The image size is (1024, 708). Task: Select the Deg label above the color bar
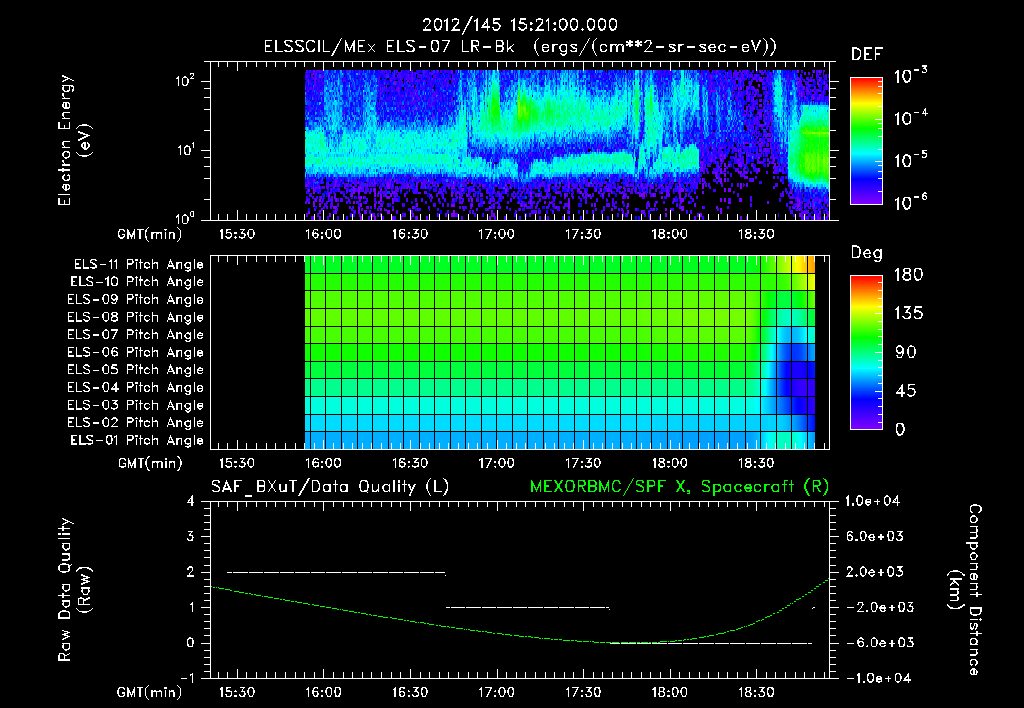[x=866, y=253]
